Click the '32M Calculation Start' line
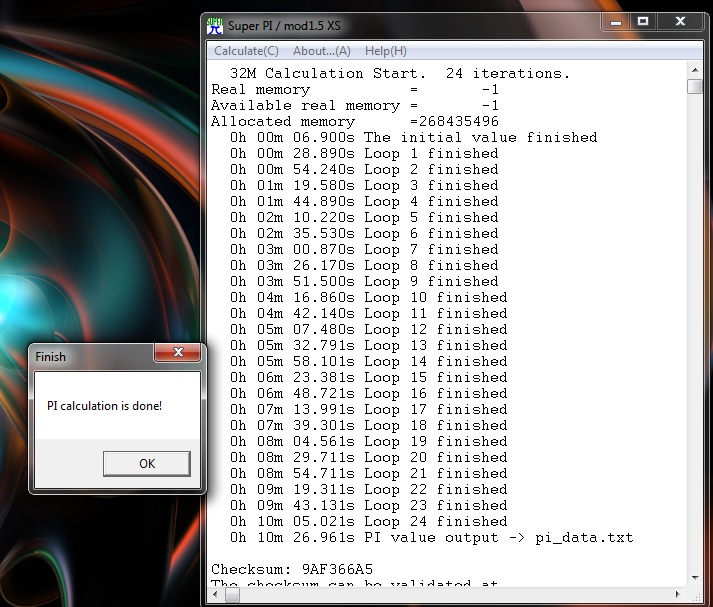This screenshot has width=713, height=607. (x=400, y=73)
